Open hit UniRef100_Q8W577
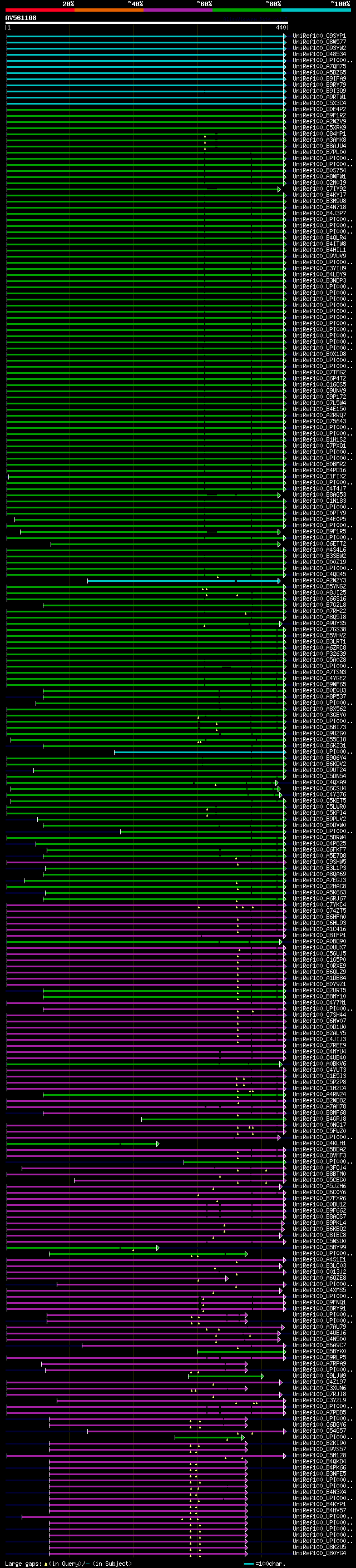Viewport: 356px width, 1568px height. [319, 42]
